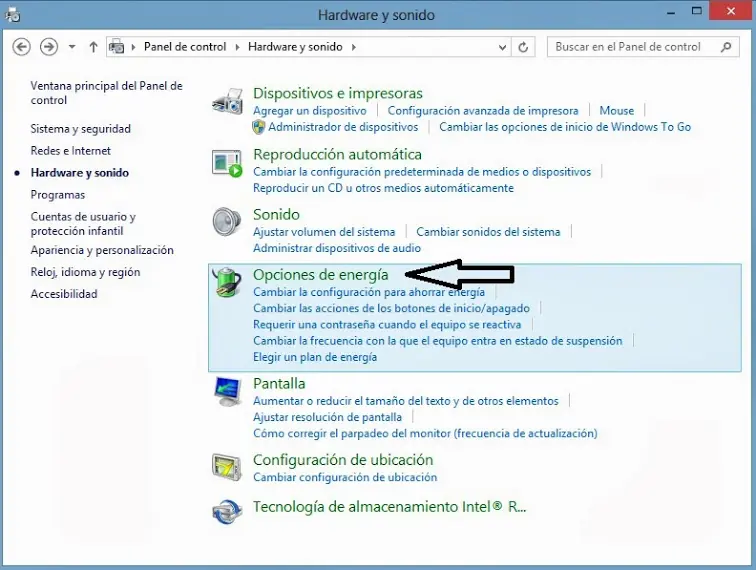
Task: Click Requerir una contraseña cuando el equipo se reactiva
Action: point(387,325)
